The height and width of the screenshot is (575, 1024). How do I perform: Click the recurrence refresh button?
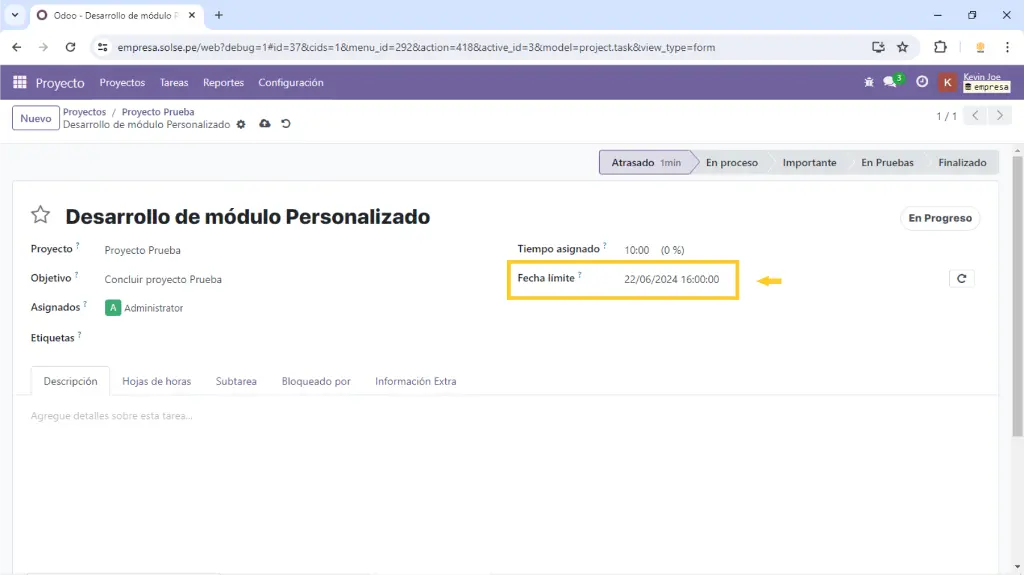coord(961,279)
